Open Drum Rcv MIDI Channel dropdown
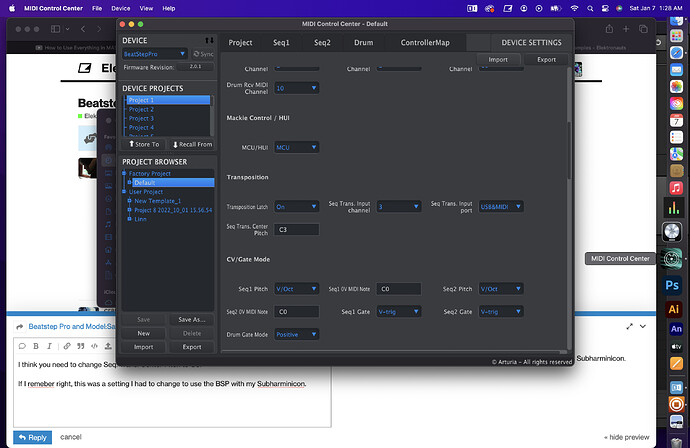Screen dimensions: 690x448 pos(296,88)
